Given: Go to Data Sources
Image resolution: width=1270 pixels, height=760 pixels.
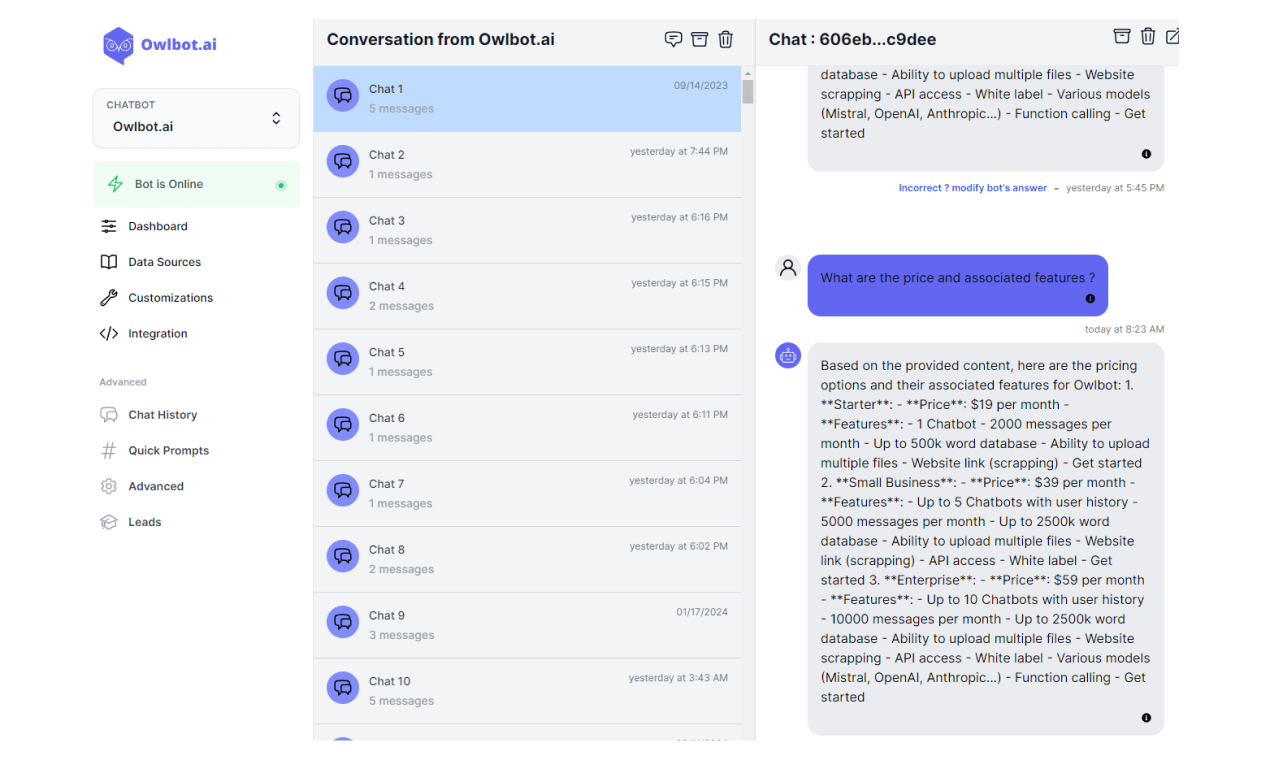Looking at the screenshot, I should [164, 262].
